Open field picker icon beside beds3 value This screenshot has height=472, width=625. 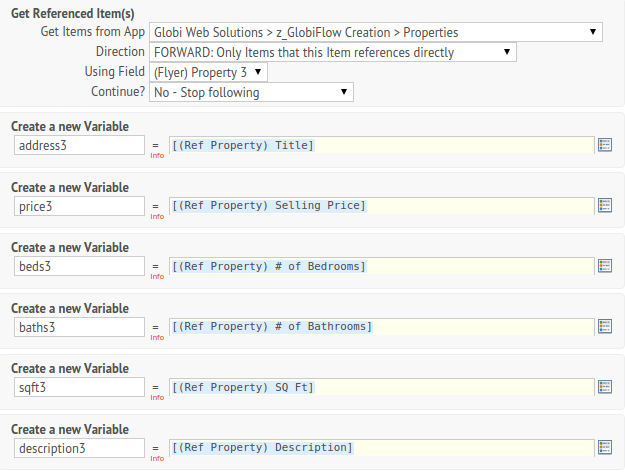605,266
